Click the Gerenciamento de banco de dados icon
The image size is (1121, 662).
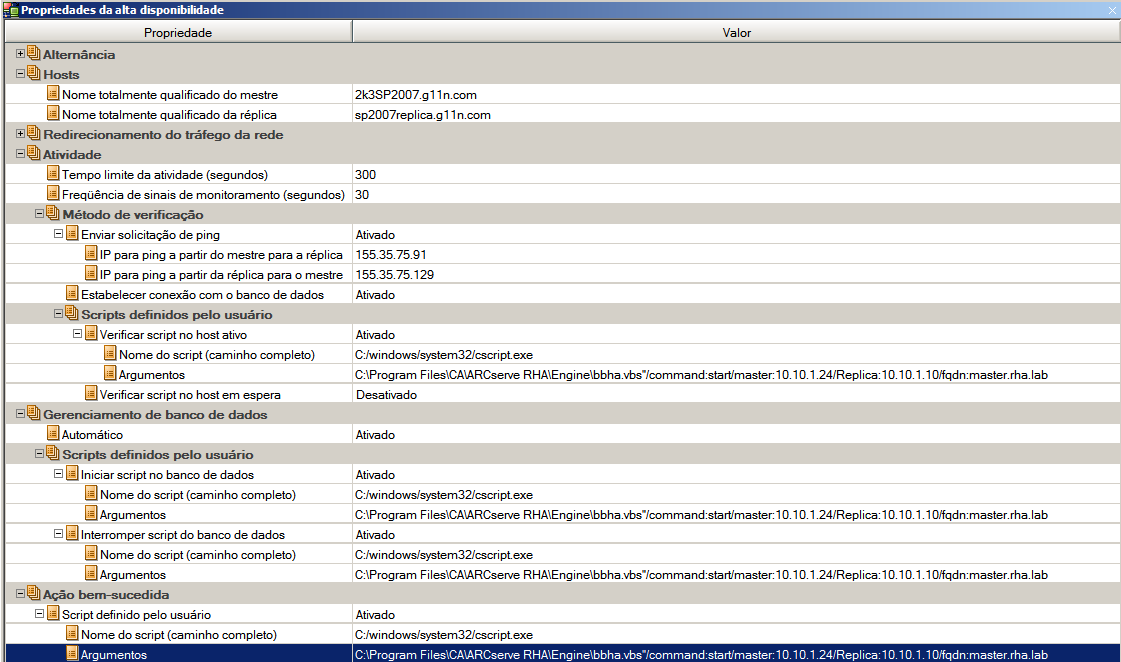click(34, 414)
